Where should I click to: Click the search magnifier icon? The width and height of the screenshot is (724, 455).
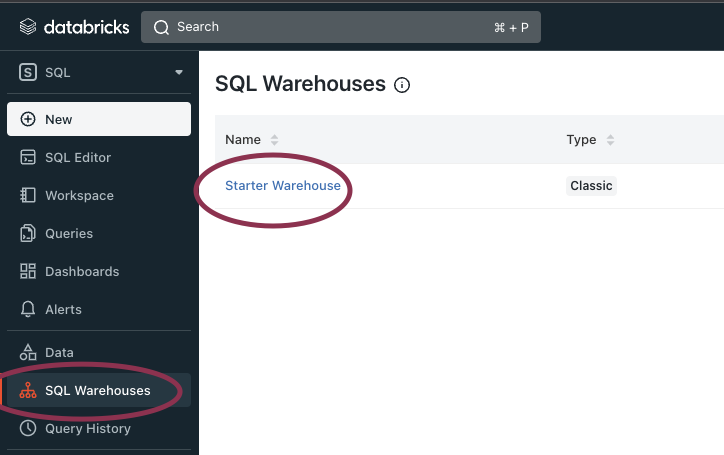pyautogui.click(x=161, y=27)
